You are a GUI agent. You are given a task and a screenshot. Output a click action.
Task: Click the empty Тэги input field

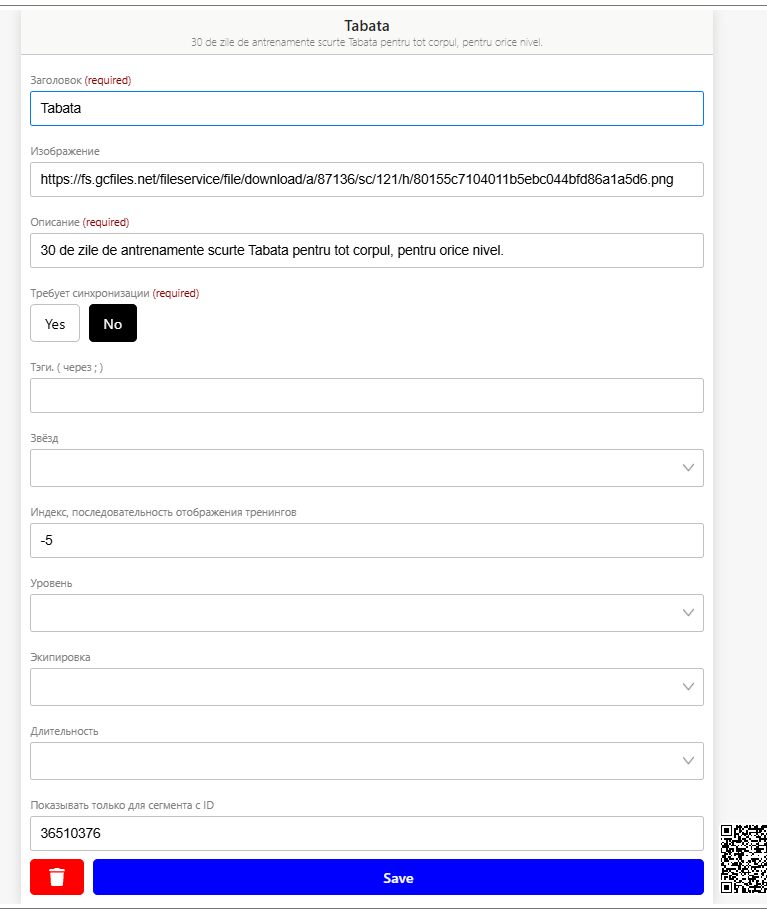[x=367, y=396]
